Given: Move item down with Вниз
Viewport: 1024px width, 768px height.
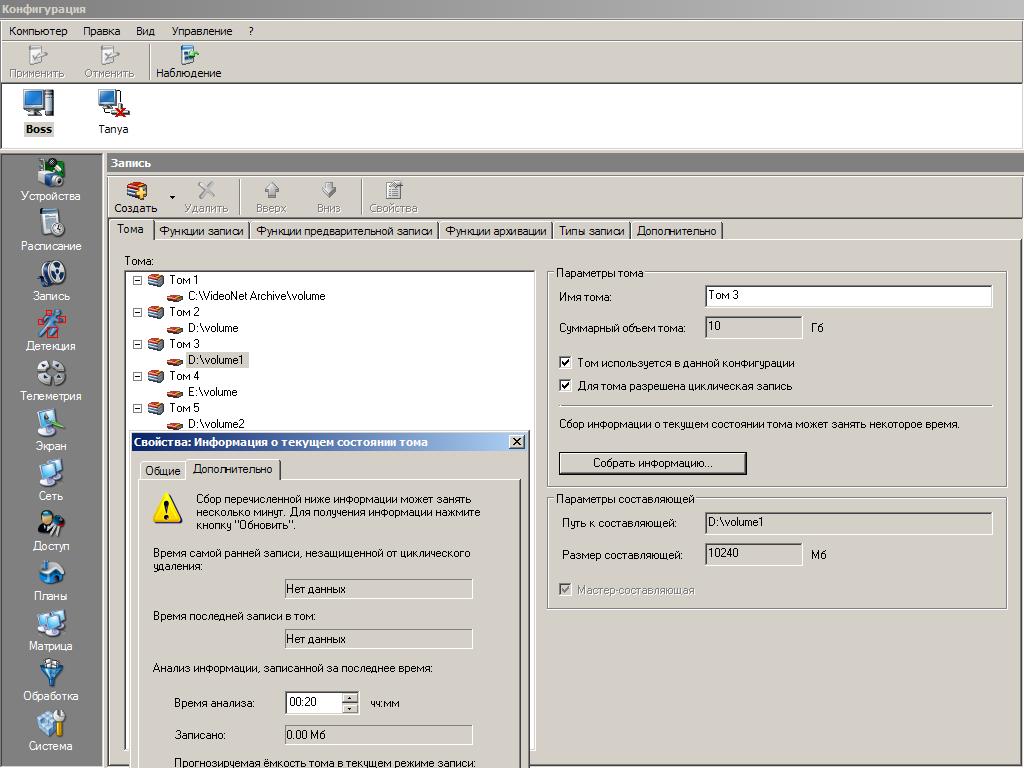Looking at the screenshot, I should tap(328, 197).
